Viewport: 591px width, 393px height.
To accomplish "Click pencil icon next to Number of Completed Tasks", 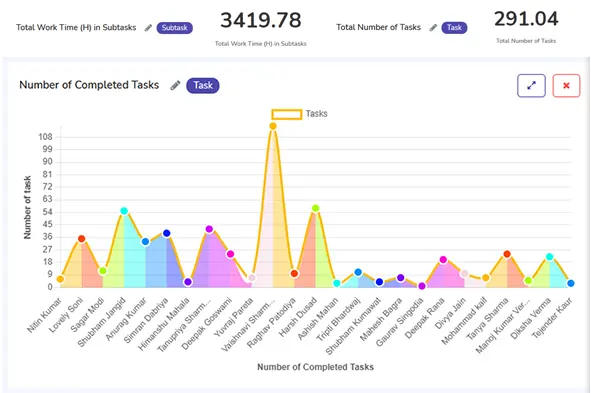I will tap(175, 85).
